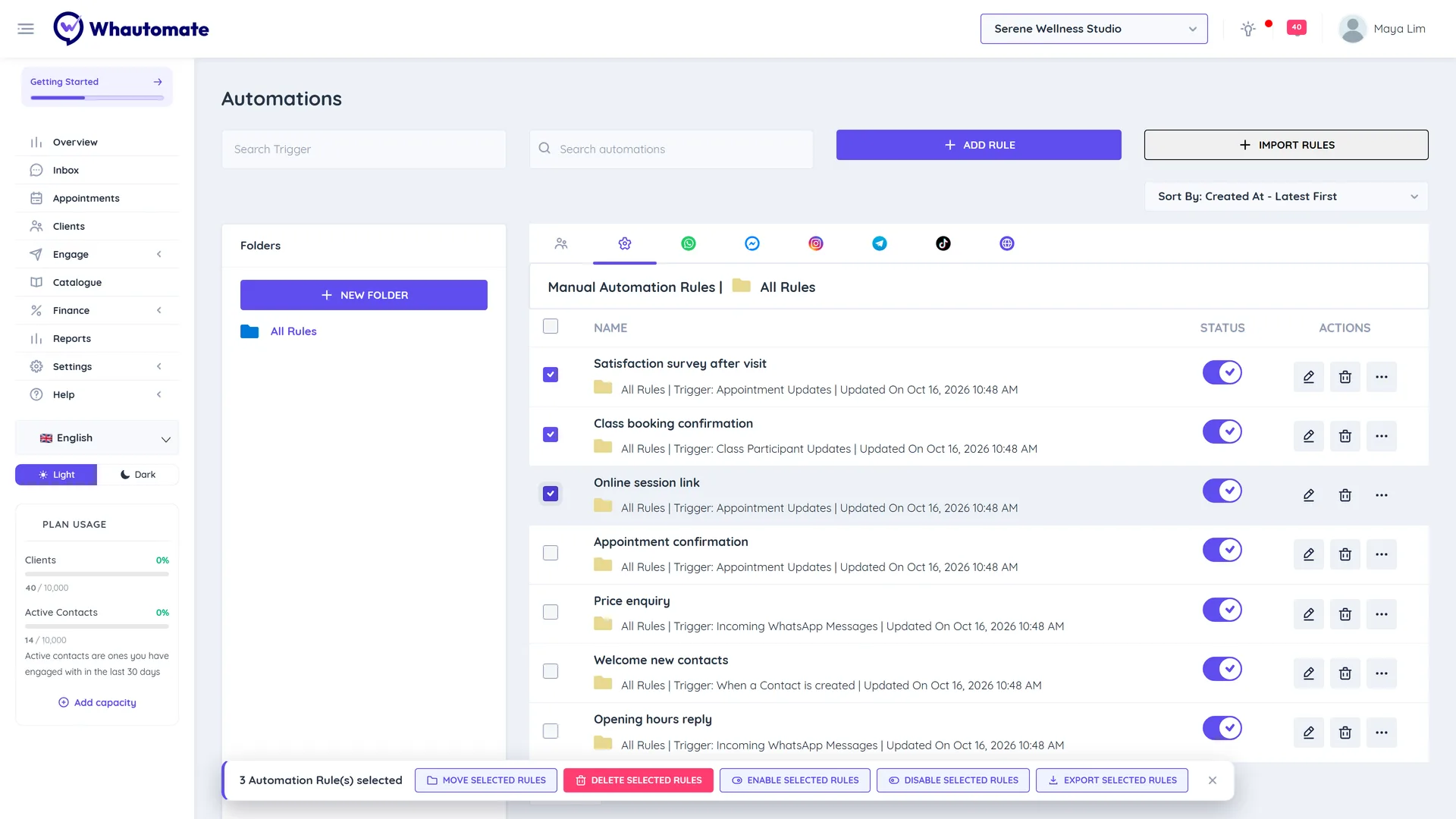Delete the Welcome new contacts rule
1456x819 pixels.
tap(1345, 673)
